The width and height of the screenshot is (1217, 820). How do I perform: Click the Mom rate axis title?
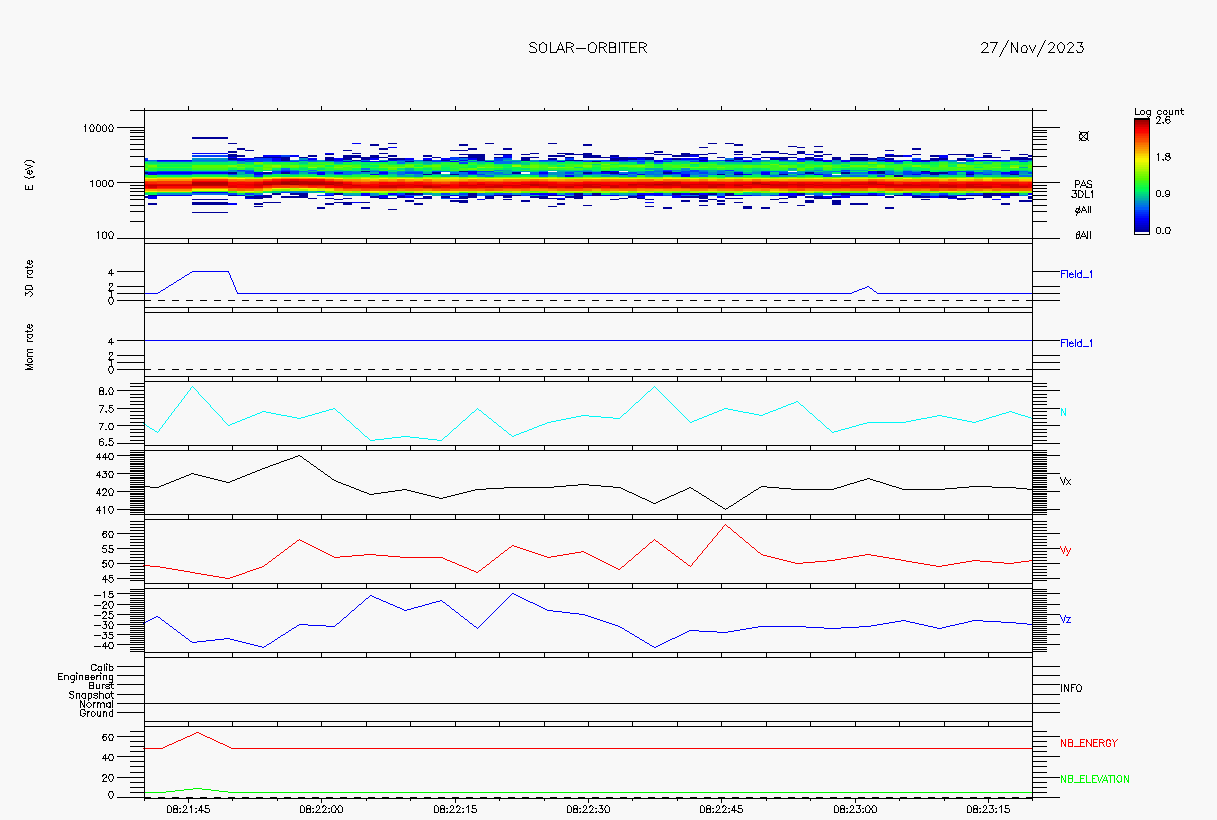pos(30,346)
